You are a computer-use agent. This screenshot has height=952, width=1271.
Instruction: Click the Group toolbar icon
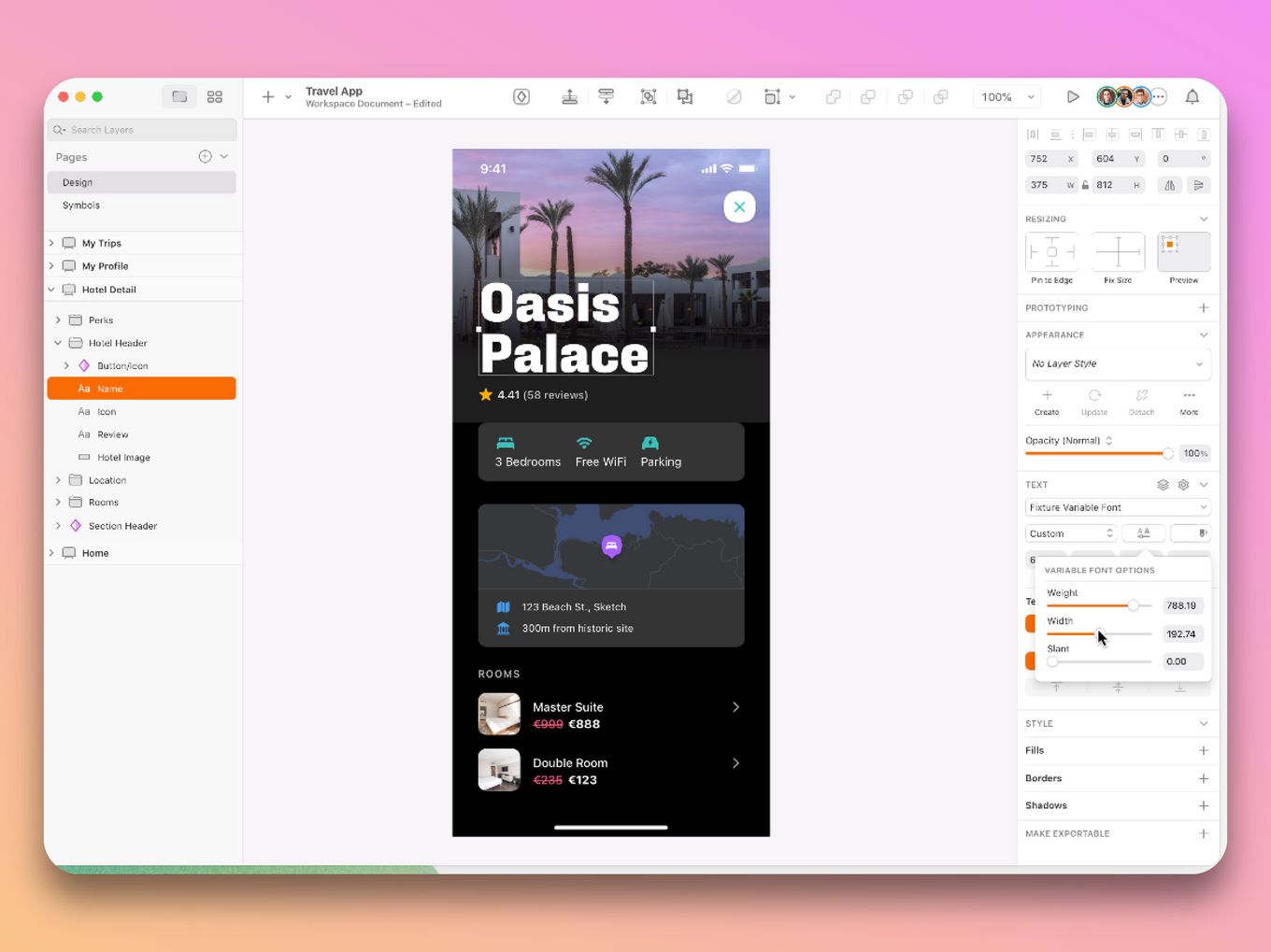coord(649,97)
